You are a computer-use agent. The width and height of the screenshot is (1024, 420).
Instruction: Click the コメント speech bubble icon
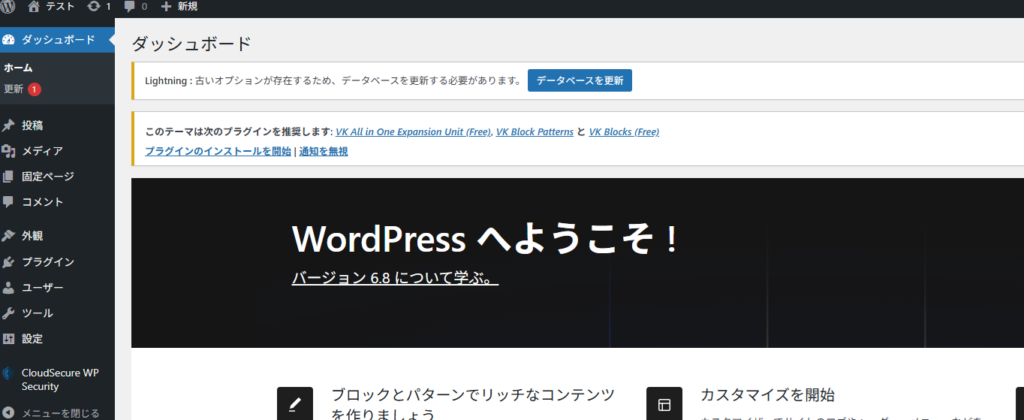(8, 201)
